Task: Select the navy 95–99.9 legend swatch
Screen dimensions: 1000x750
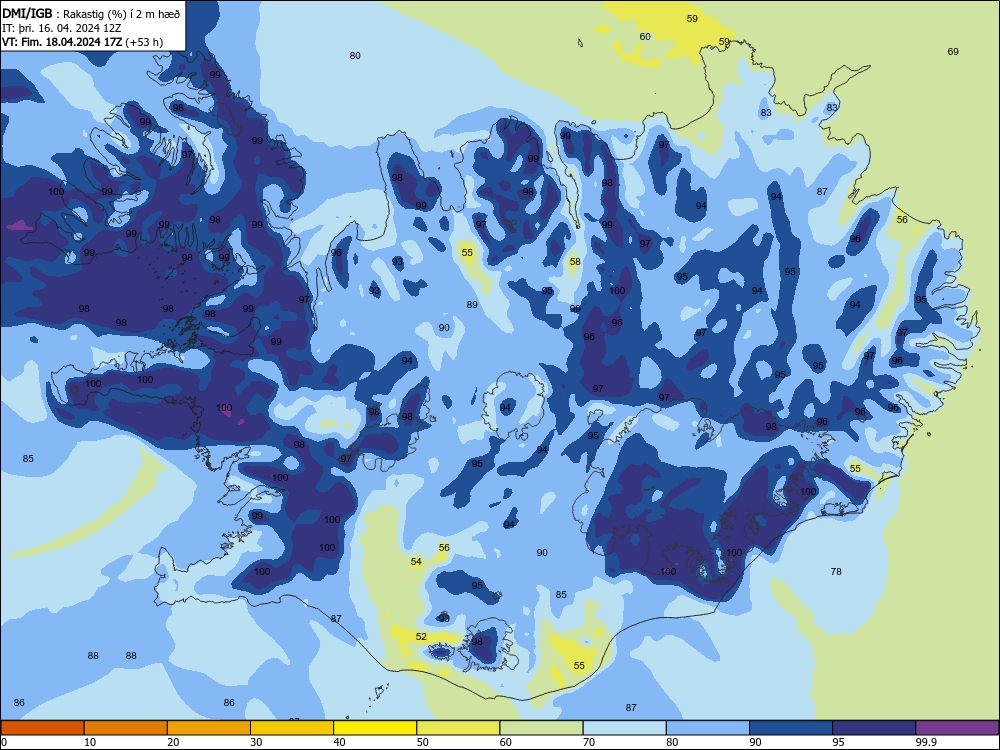Action: tap(874, 728)
